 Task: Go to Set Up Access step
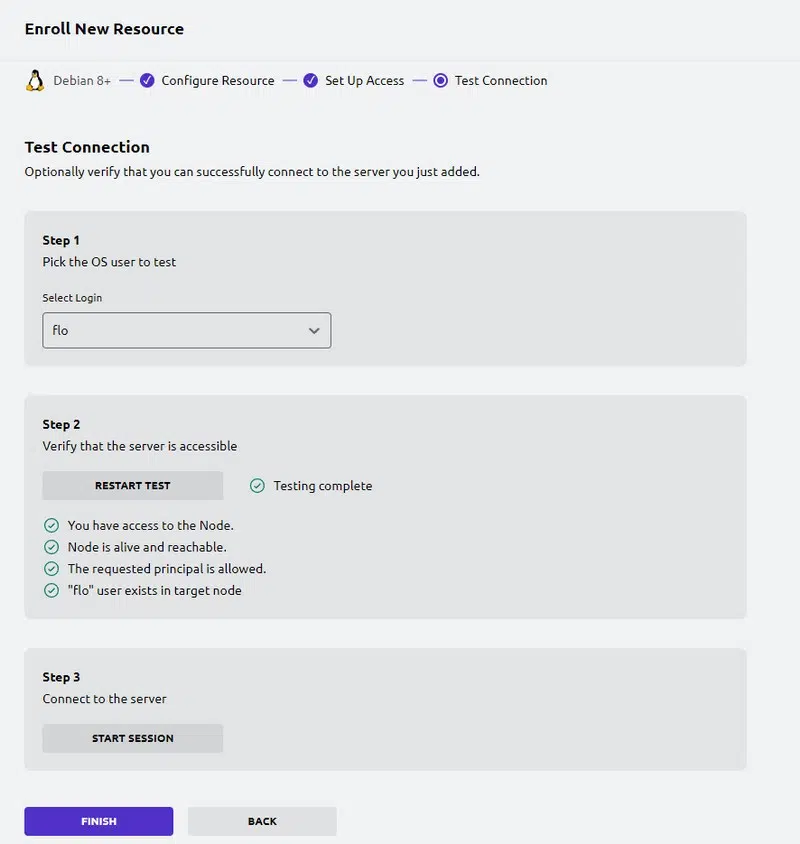tap(364, 81)
